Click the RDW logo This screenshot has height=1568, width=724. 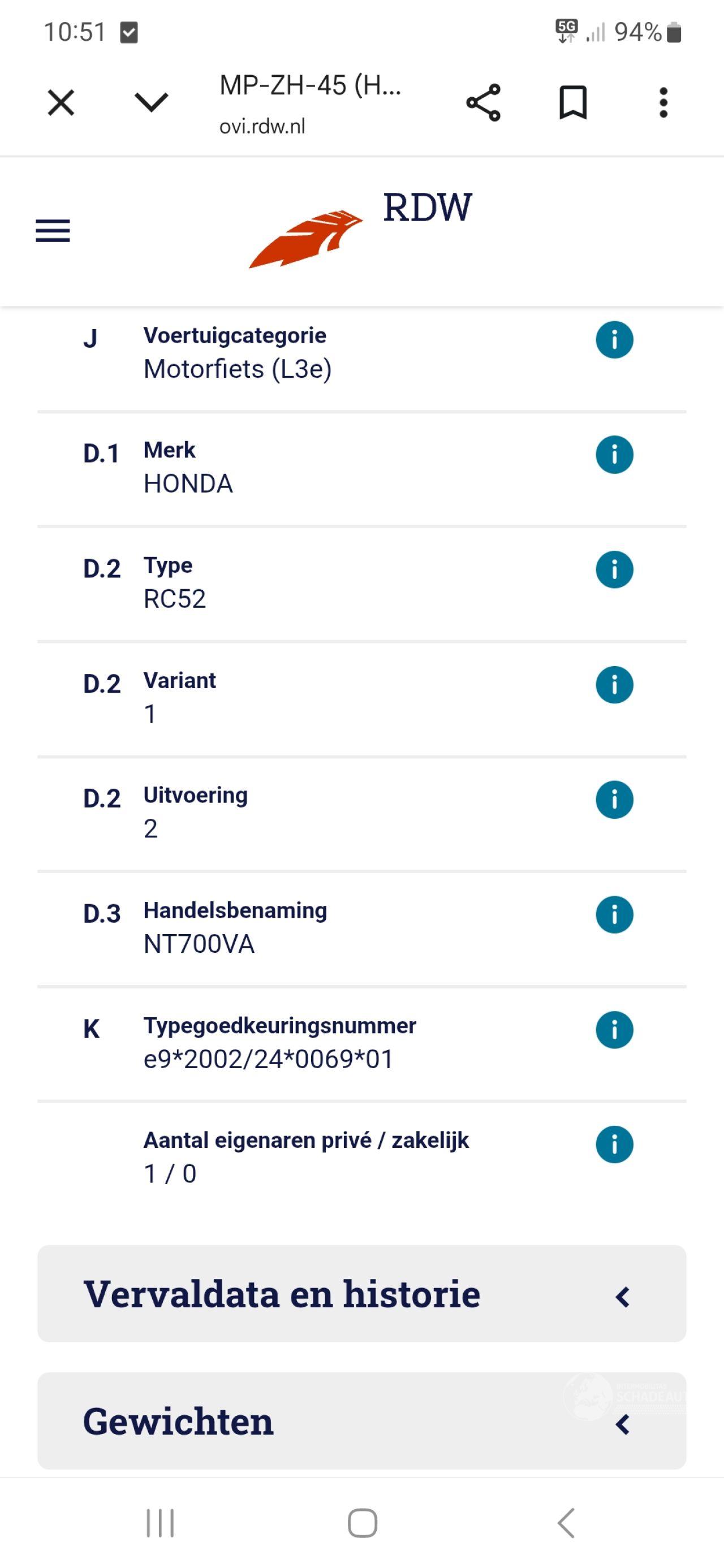pyautogui.click(x=360, y=229)
